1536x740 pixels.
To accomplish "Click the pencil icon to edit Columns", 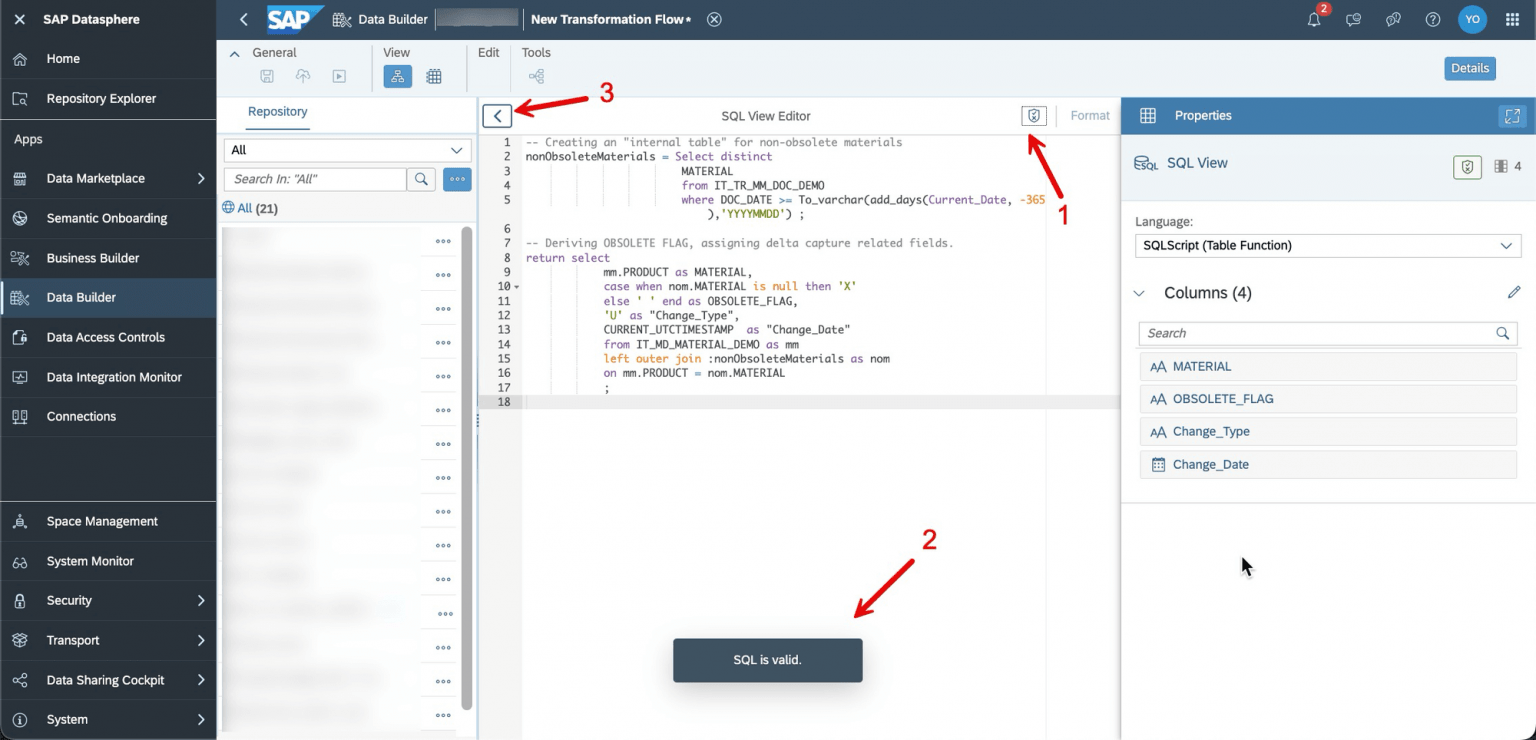I will click(x=1514, y=293).
